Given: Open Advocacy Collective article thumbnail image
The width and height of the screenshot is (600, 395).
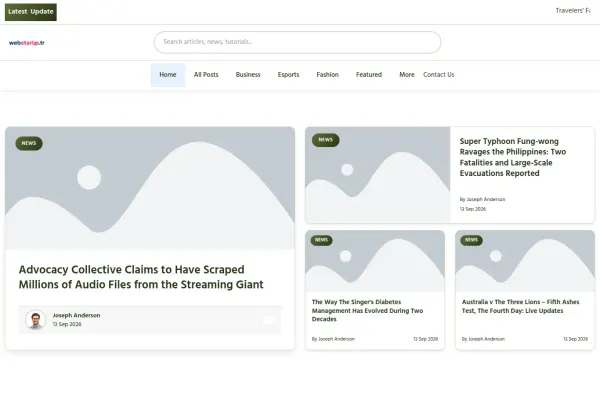Looking at the screenshot, I should point(150,188).
